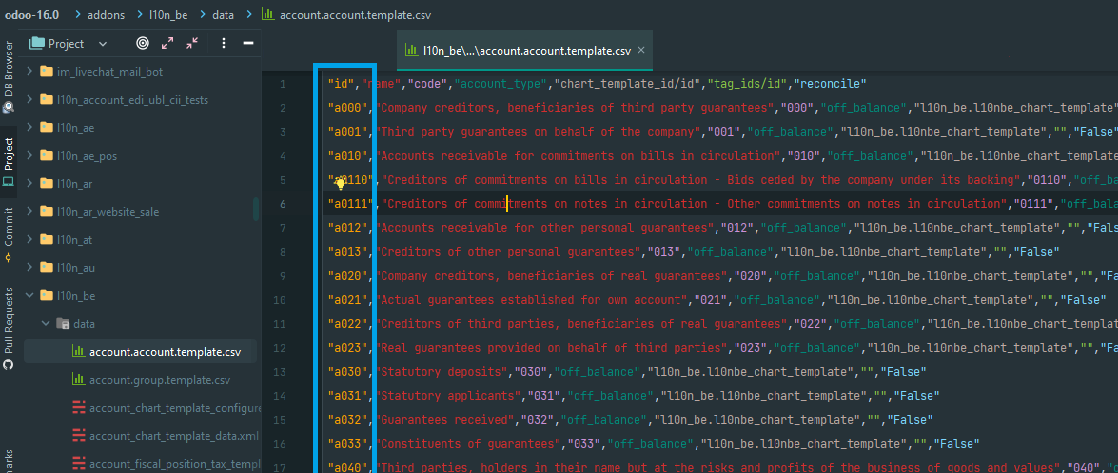Viewport: 1118px width, 473px height.
Task: Click the Collapse All icon in Project panel
Action: click(x=191, y=44)
